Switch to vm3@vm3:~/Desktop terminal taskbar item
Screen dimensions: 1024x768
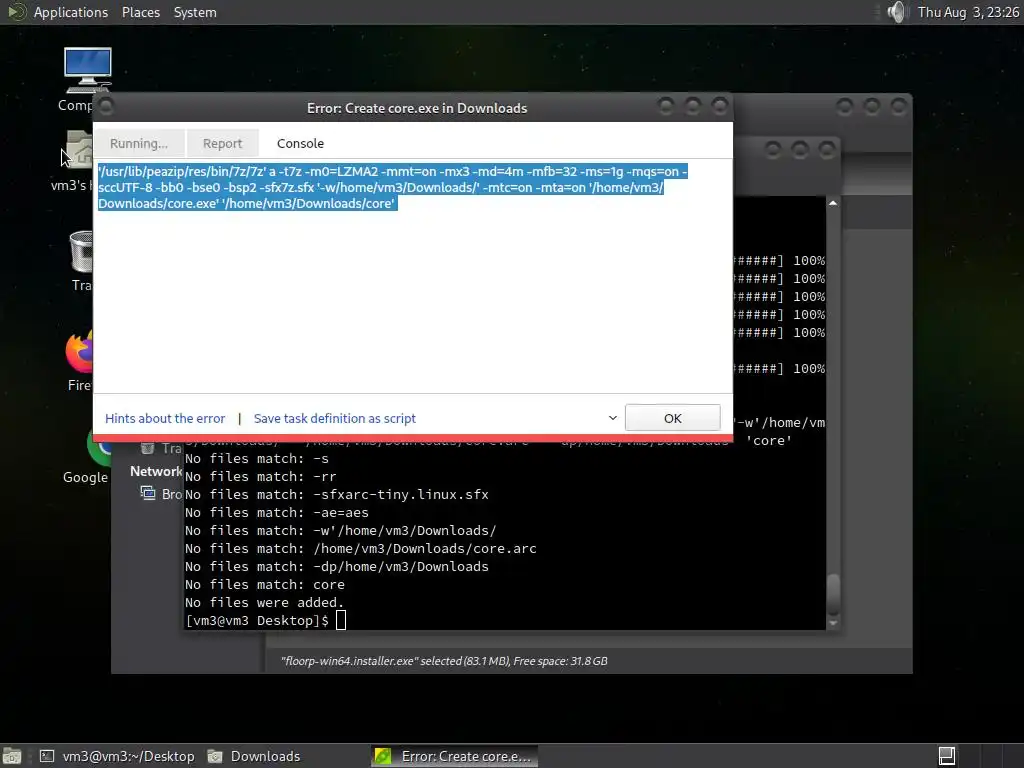tap(118, 756)
